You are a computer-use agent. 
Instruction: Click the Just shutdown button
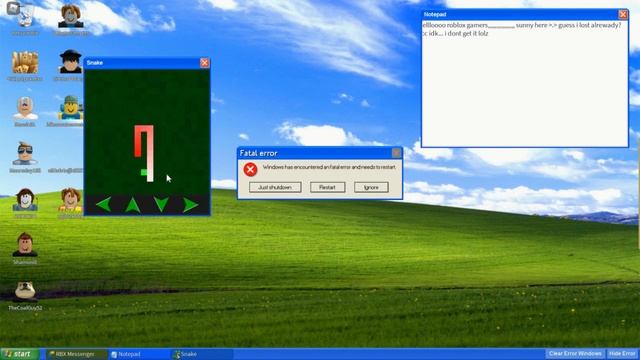click(x=275, y=187)
